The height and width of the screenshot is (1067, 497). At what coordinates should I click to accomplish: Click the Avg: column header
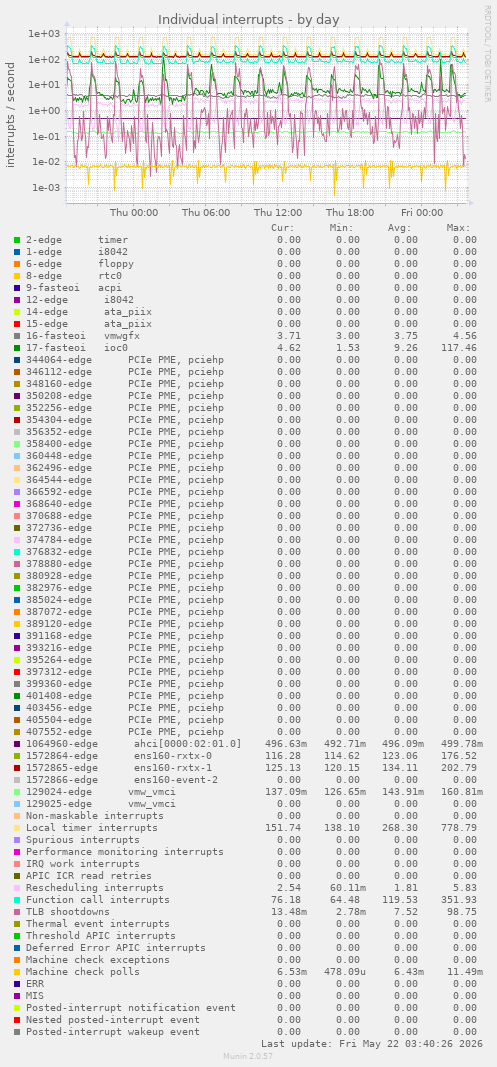tap(399, 227)
